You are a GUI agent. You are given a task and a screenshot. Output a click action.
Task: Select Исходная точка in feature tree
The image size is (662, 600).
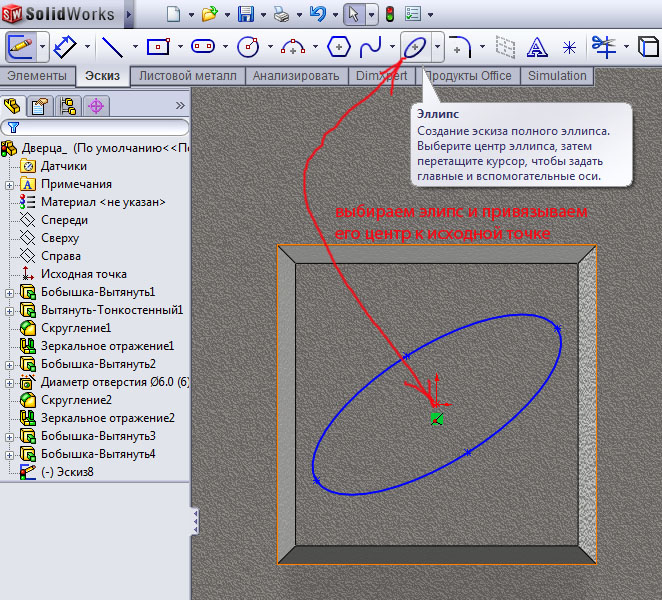(x=83, y=274)
